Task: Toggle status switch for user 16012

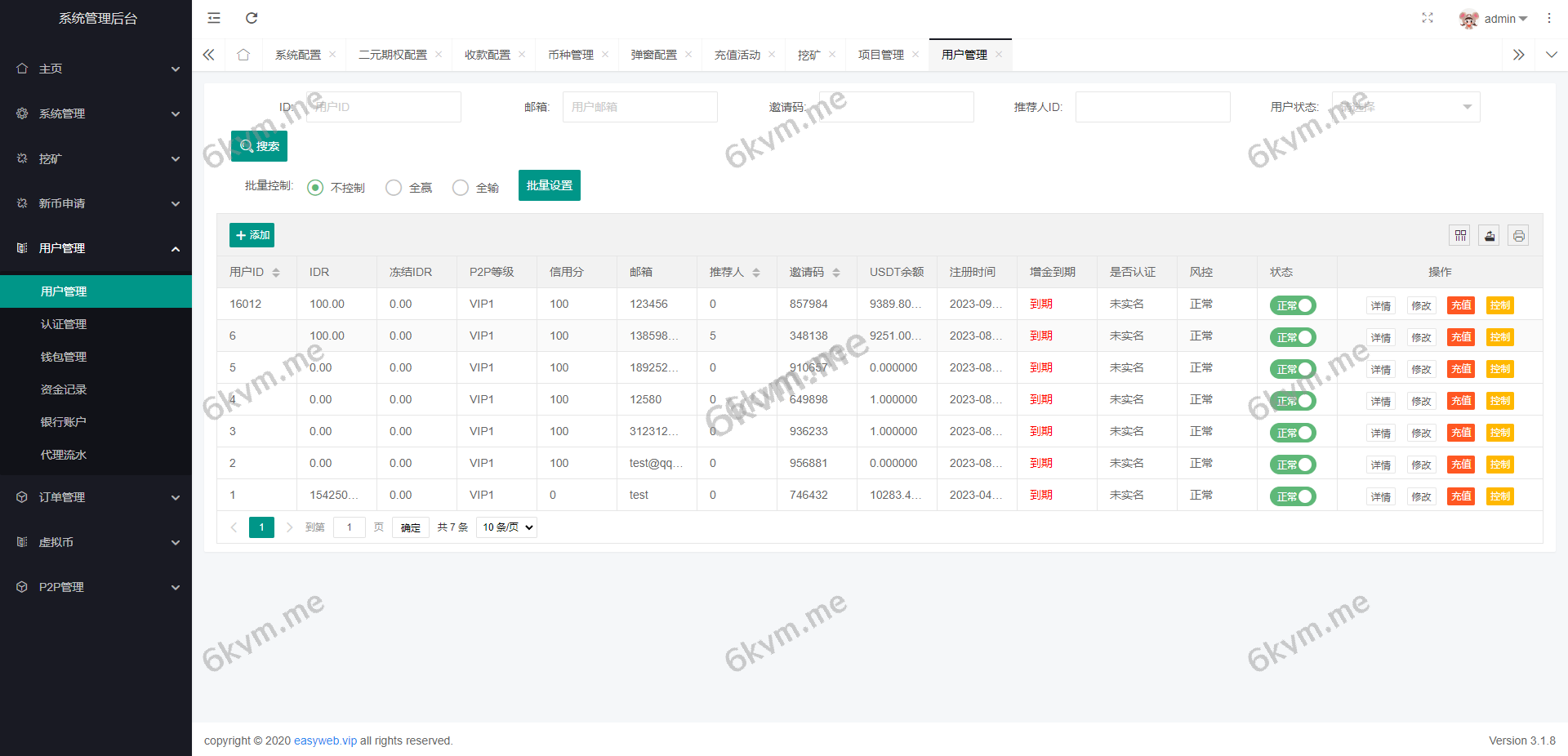Action: coord(1293,305)
